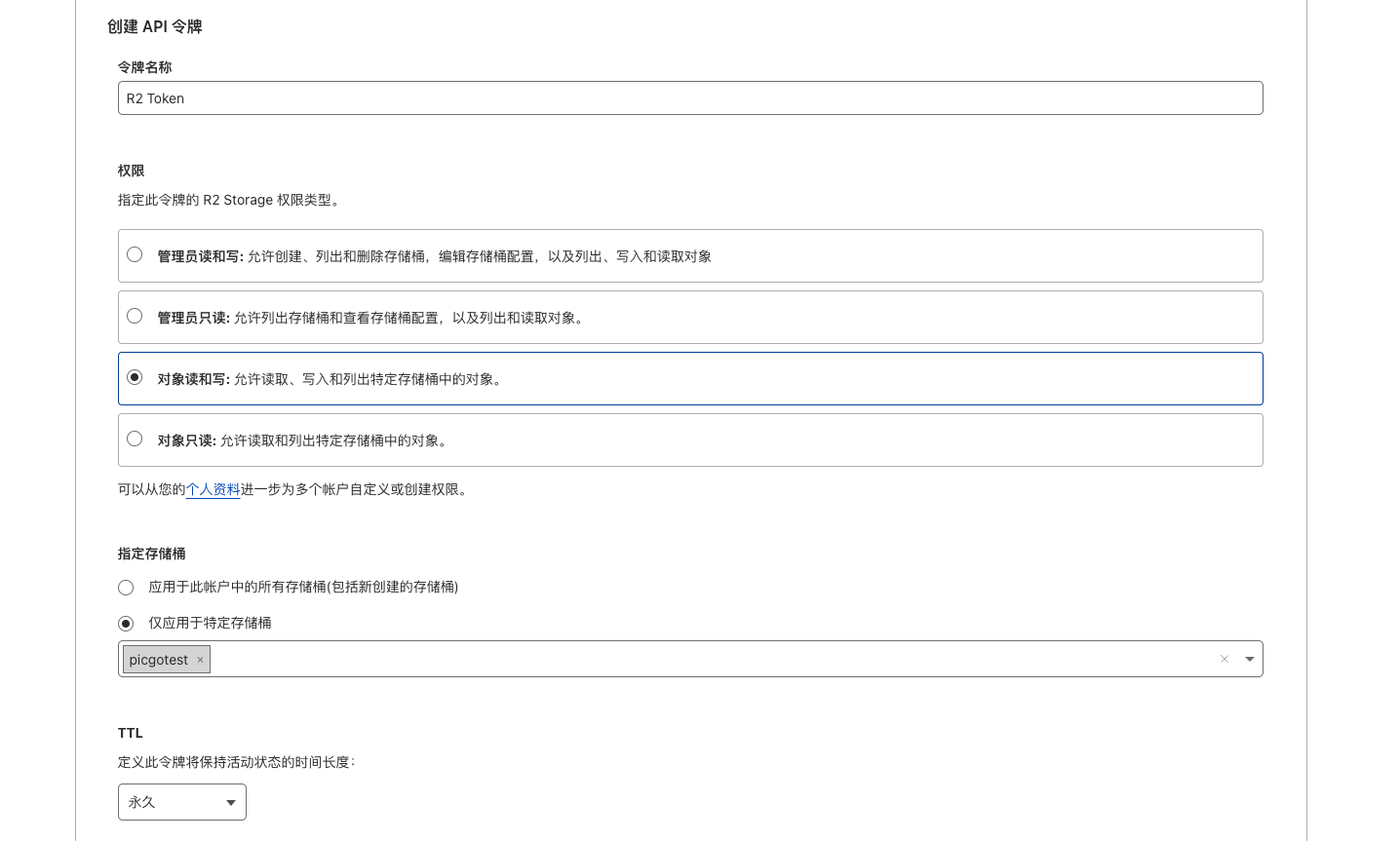Click the R2 Storage permission description text
This screenshot has width=1400, height=841.
pyautogui.click(x=228, y=200)
